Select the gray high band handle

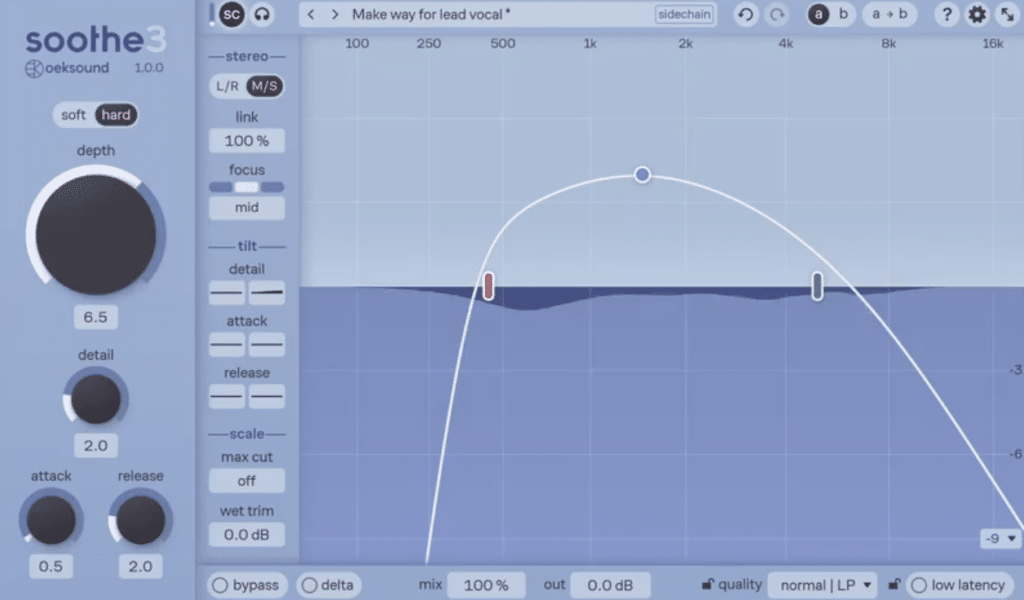[x=817, y=286]
